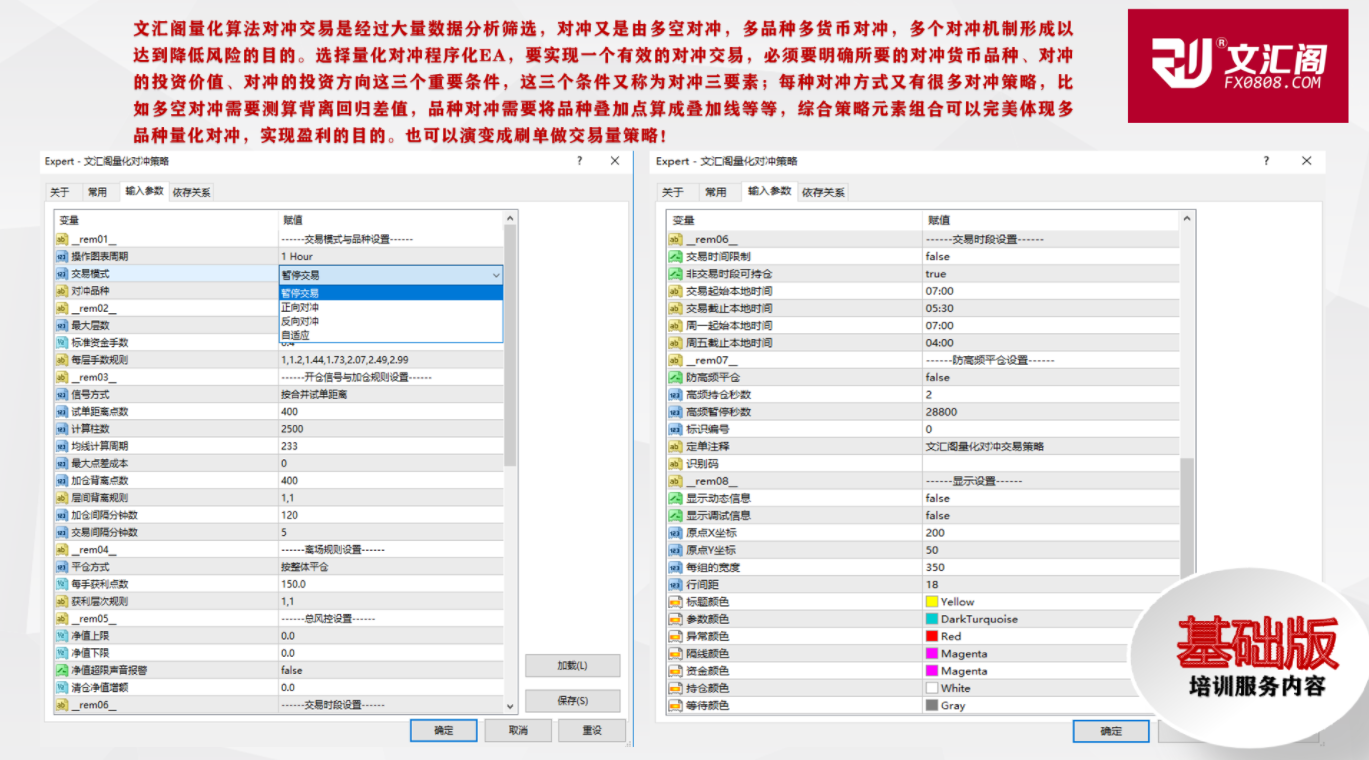Choose 自适应 in the dropdown list
Image resolution: width=1369 pixels, height=760 pixels.
coord(390,335)
